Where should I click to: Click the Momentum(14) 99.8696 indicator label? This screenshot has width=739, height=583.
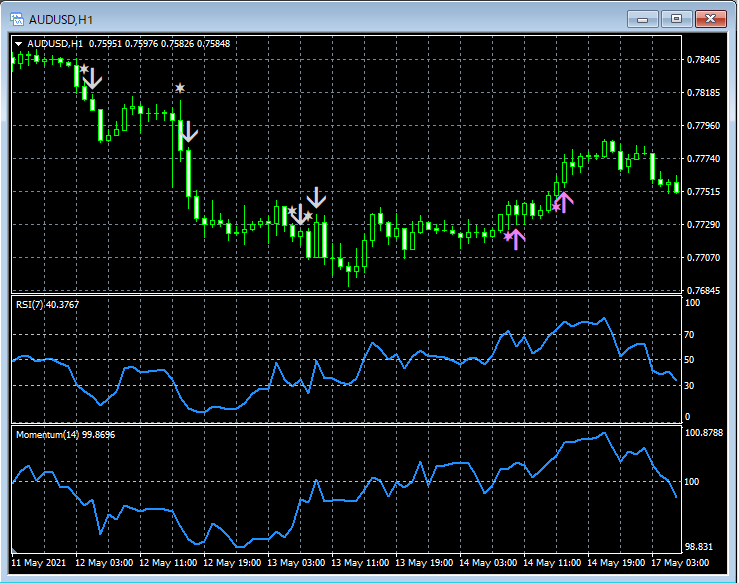click(x=66, y=435)
